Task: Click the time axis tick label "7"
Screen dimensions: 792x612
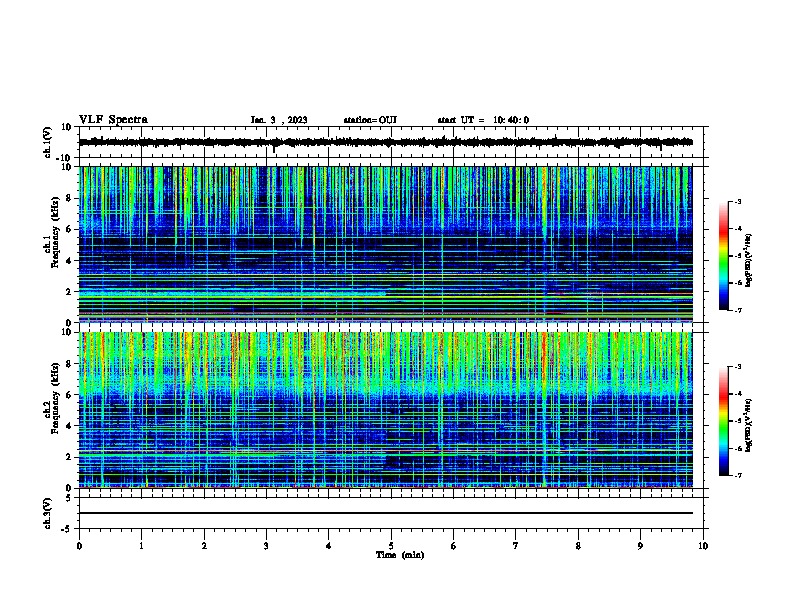Action: pos(516,546)
